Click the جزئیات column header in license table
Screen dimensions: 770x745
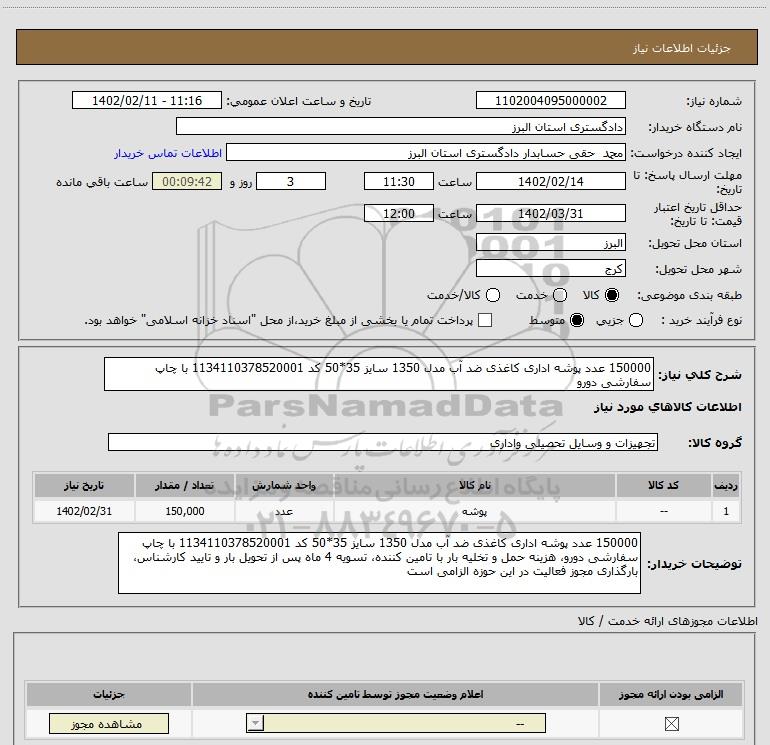point(109,694)
